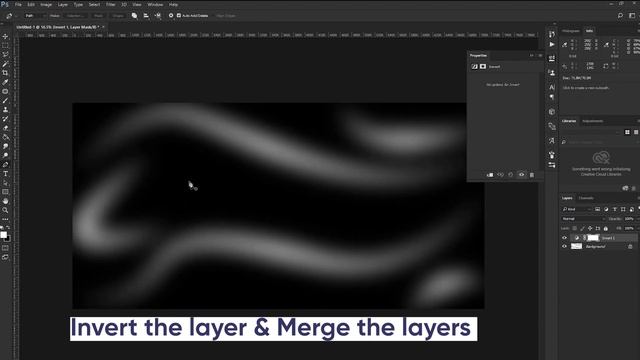Click the Invert 1 layer mask thumbnail
Image resolution: width=640 pixels, height=360 pixels.
593,238
